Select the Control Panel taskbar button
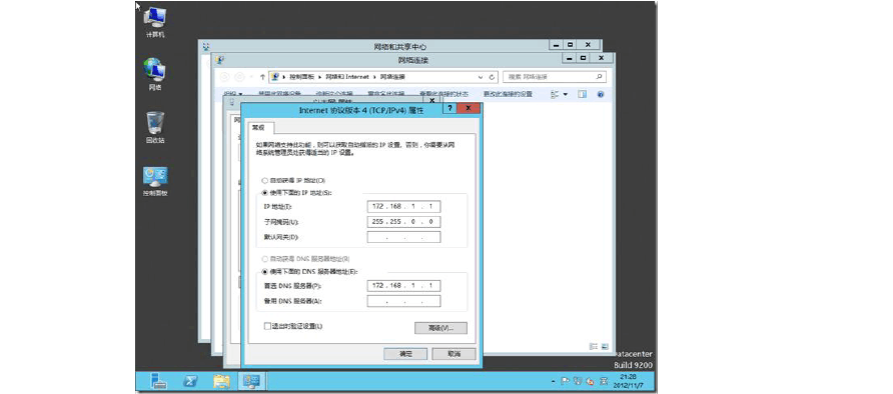 (x=252, y=381)
